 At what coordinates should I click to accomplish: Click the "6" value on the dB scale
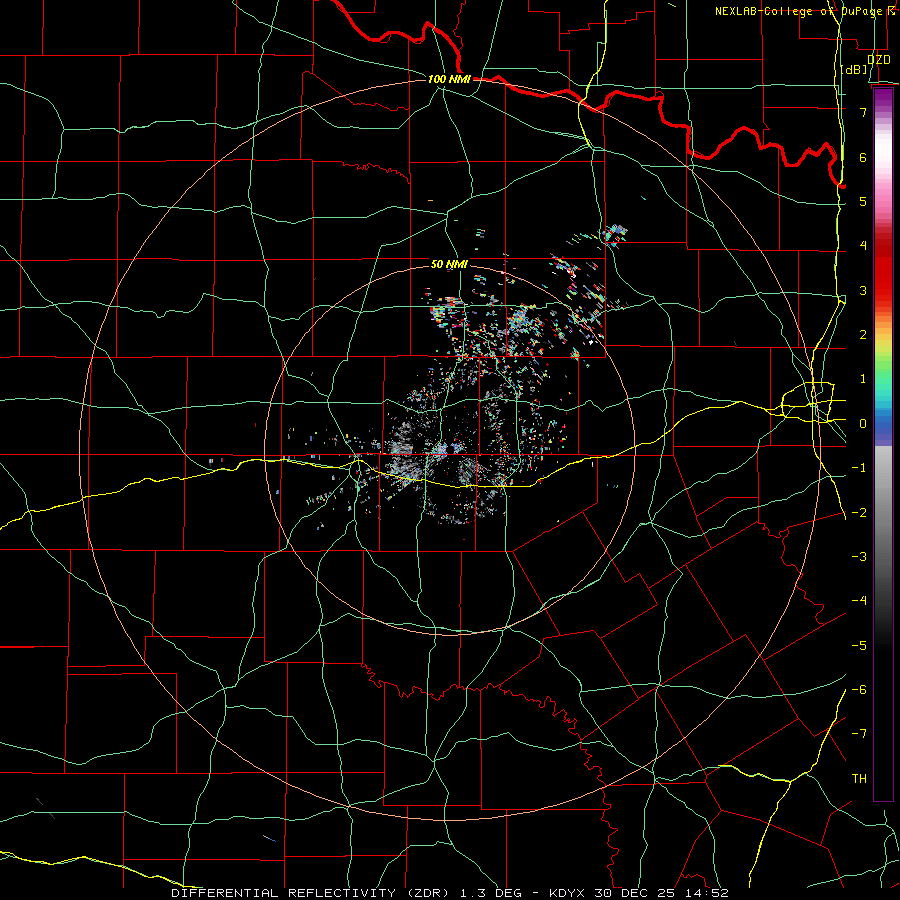point(863,157)
